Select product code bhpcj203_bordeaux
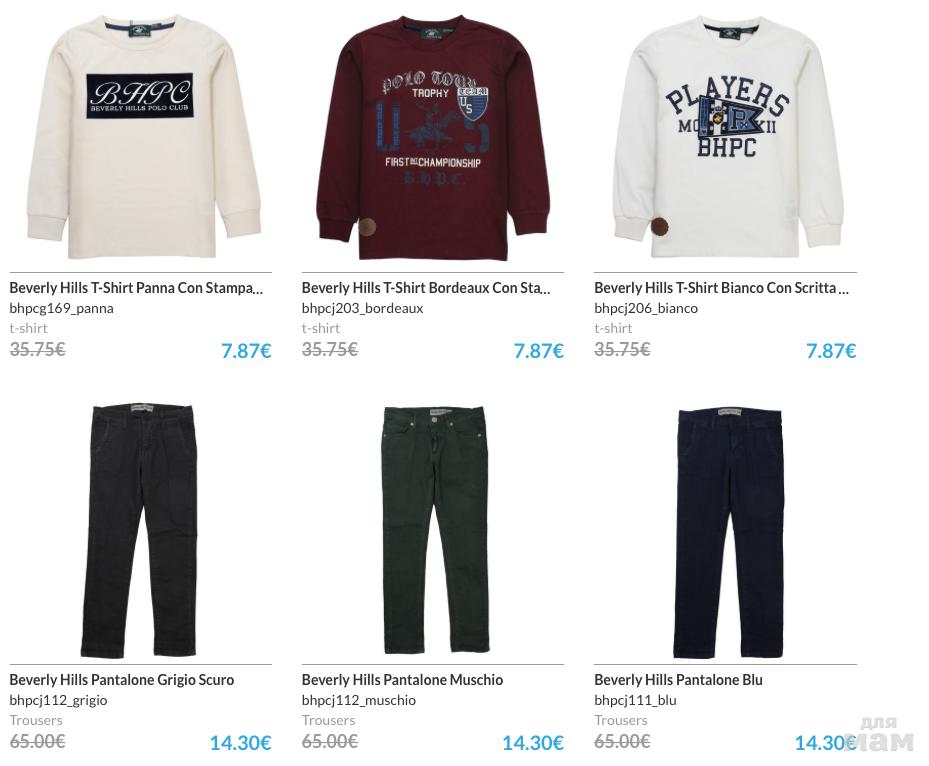The height and width of the screenshot is (766, 929). coord(363,308)
